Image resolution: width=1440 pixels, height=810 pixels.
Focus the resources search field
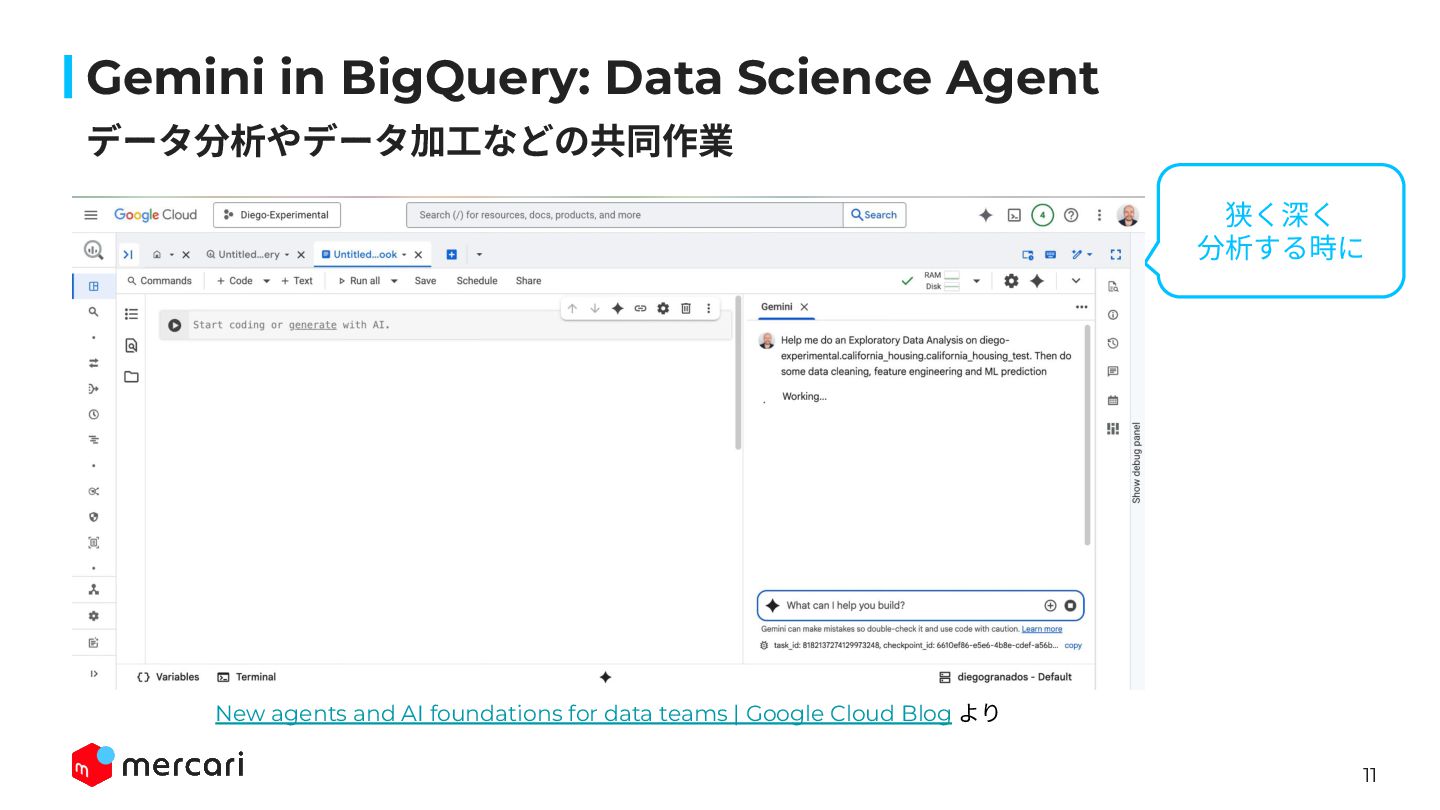[625, 215]
